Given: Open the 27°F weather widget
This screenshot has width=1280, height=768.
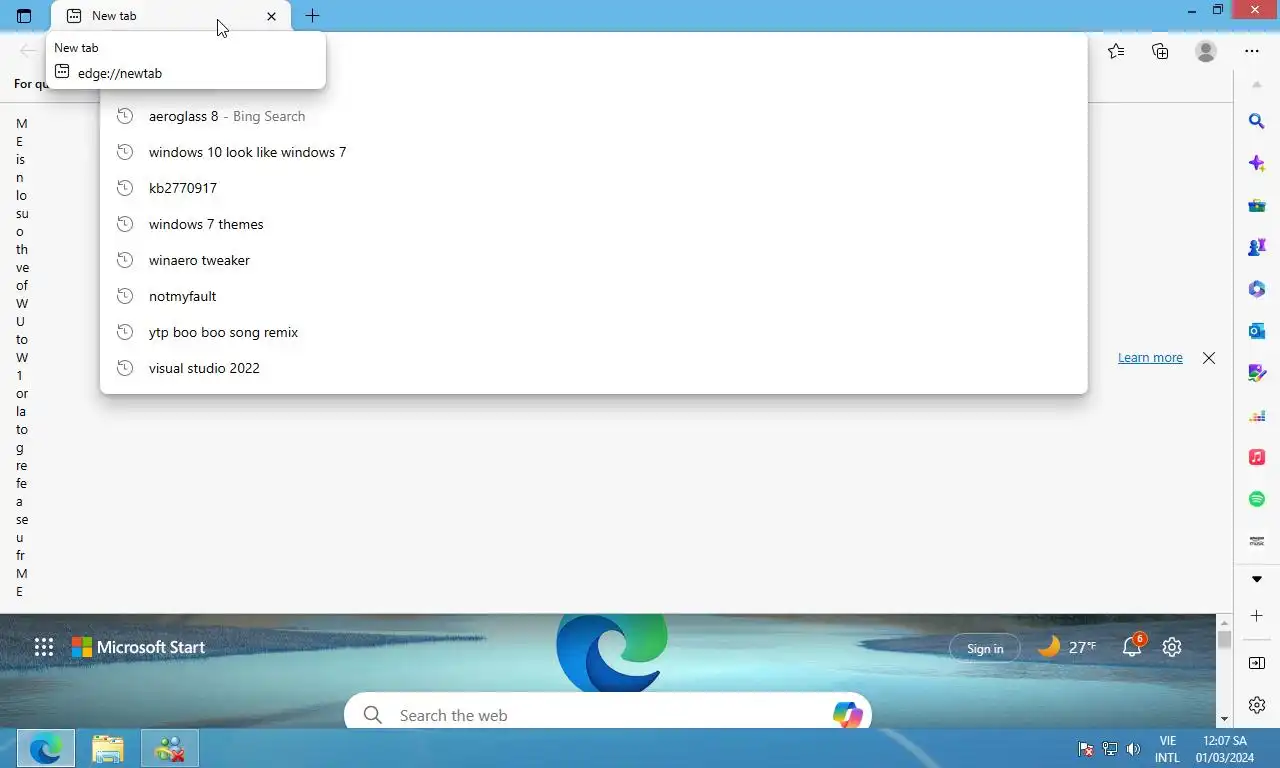Looking at the screenshot, I should coord(1067,647).
